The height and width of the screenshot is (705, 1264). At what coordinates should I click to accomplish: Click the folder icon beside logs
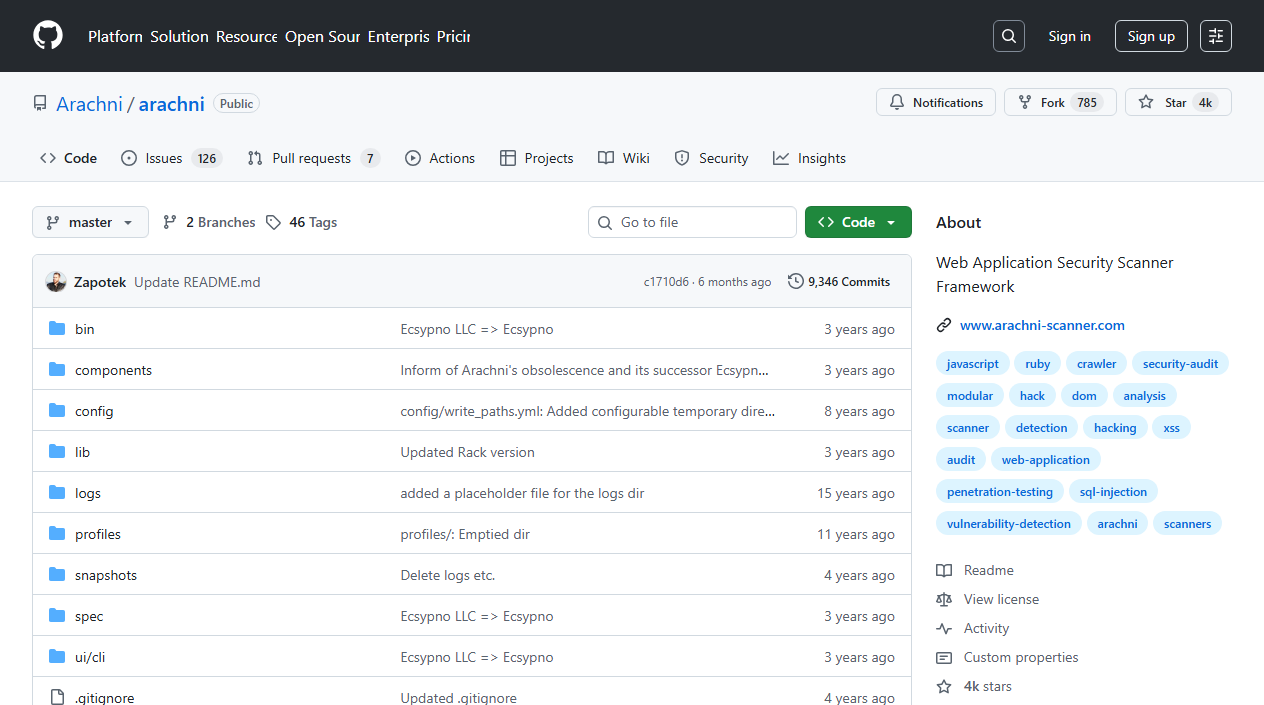[x=57, y=493]
